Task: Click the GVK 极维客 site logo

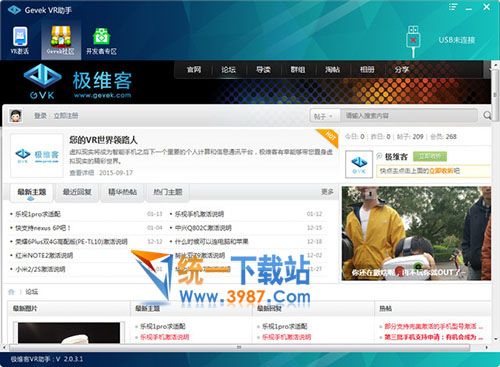Action: pyautogui.click(x=77, y=82)
